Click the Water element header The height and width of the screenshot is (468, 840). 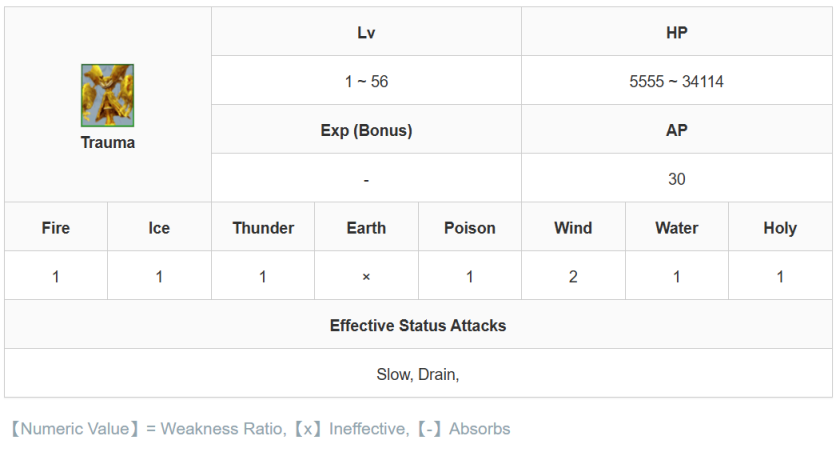677,228
